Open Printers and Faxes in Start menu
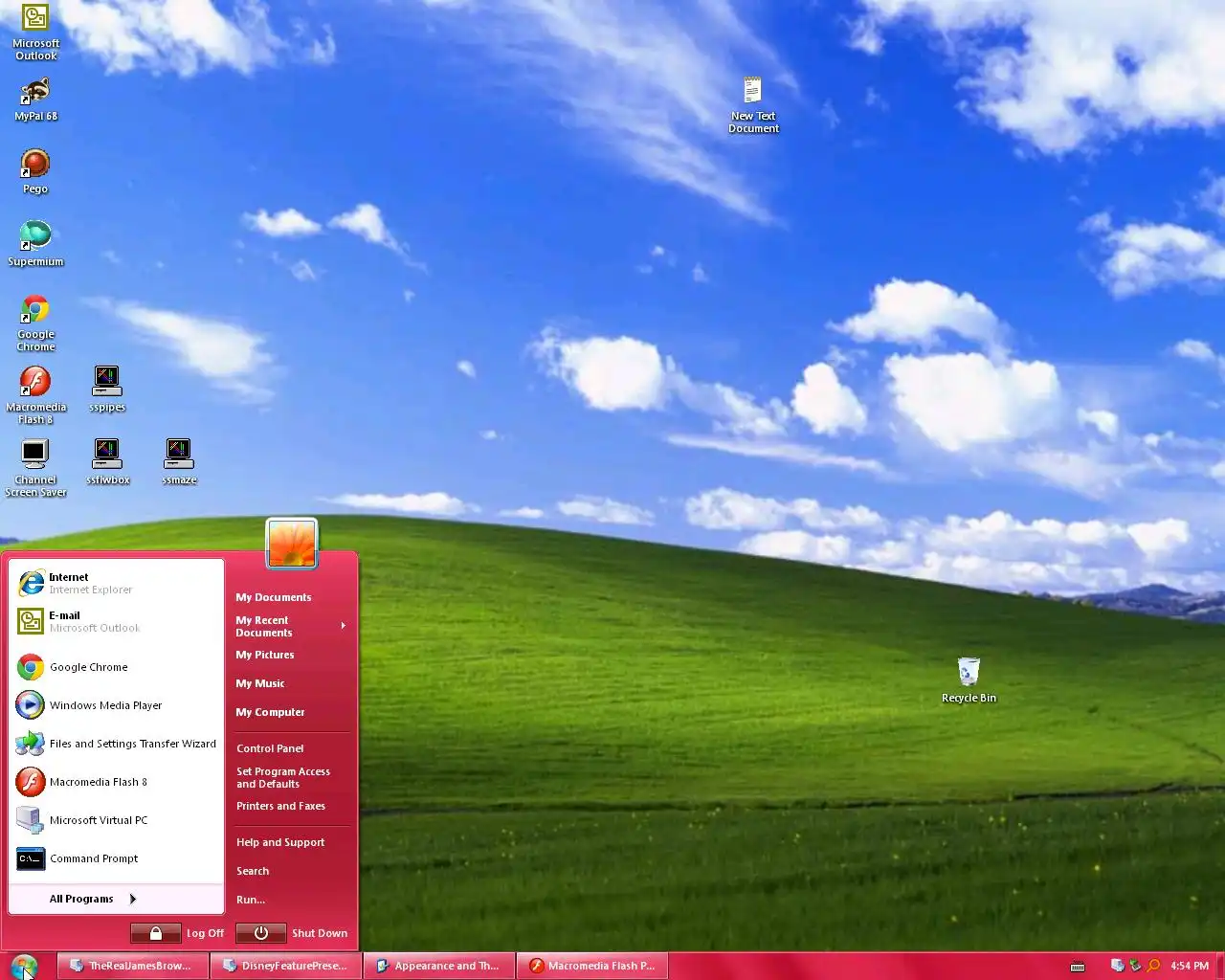The image size is (1225, 980). tap(291, 806)
